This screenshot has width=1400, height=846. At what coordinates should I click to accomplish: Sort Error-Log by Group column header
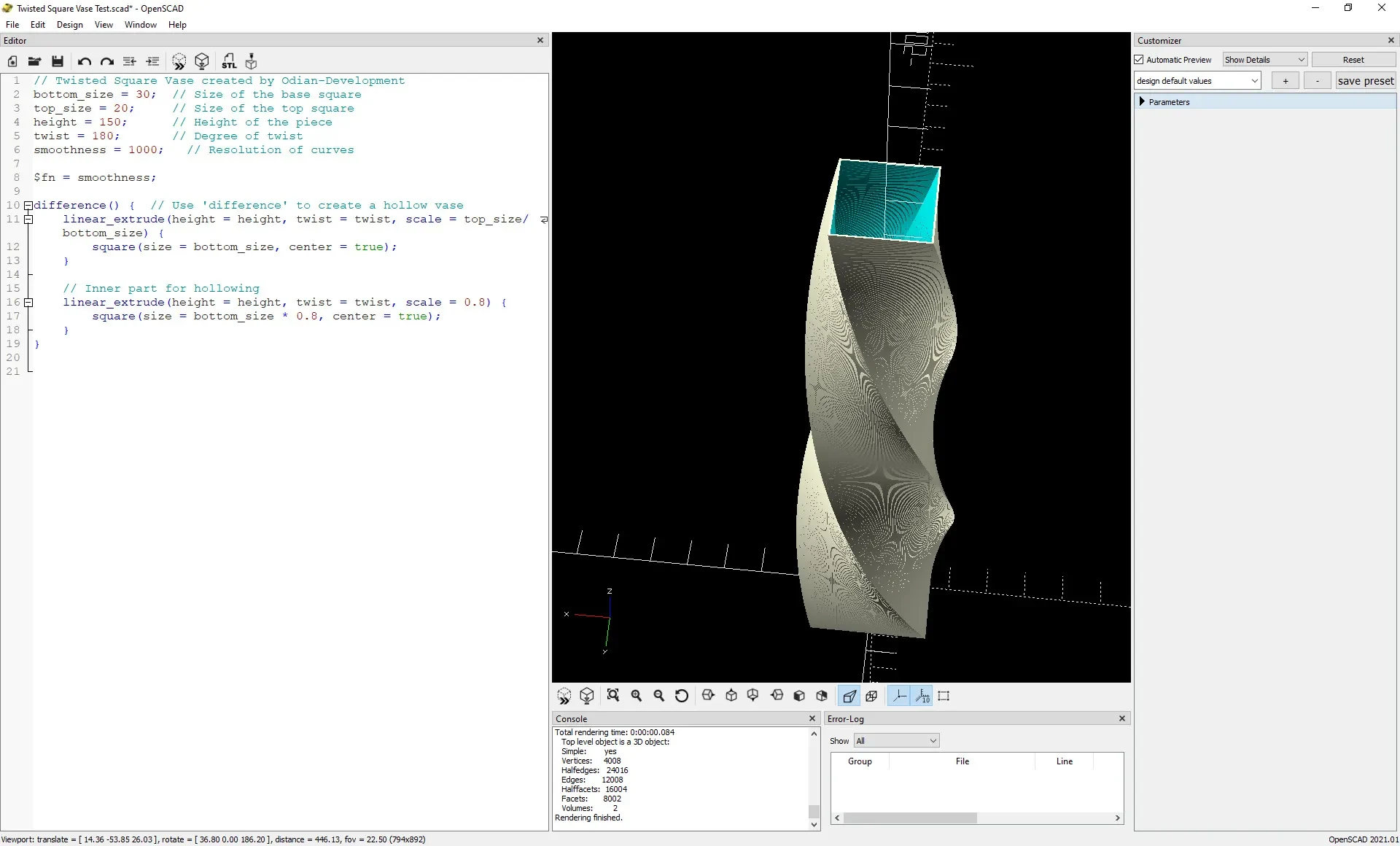pos(860,761)
